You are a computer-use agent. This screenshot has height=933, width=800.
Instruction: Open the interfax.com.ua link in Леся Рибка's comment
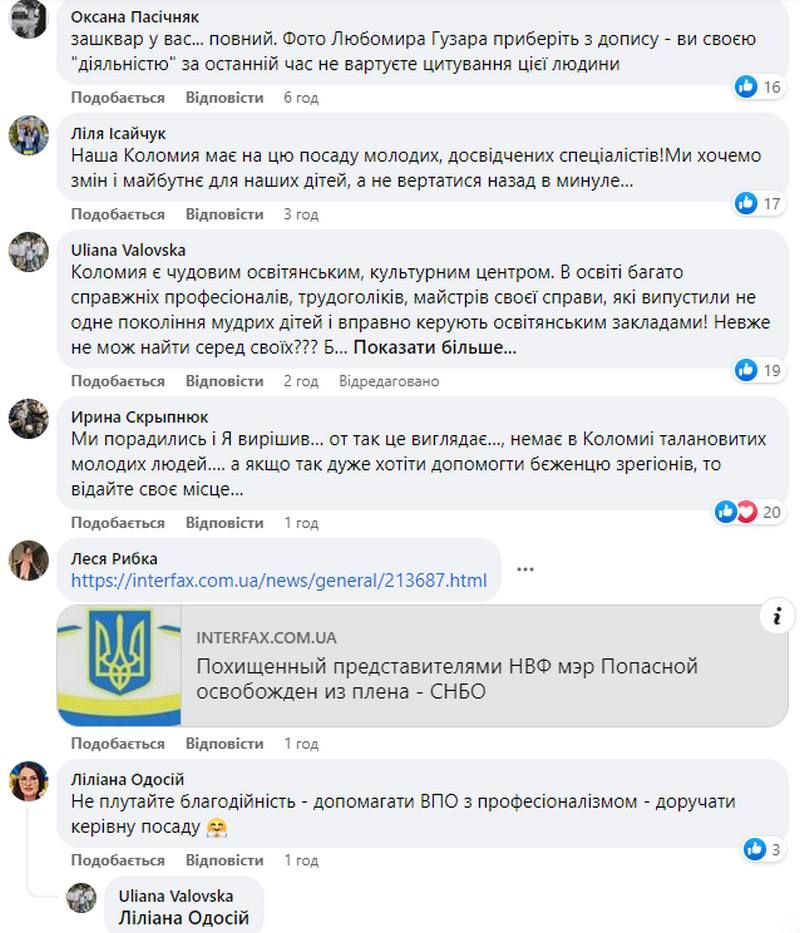(276, 578)
